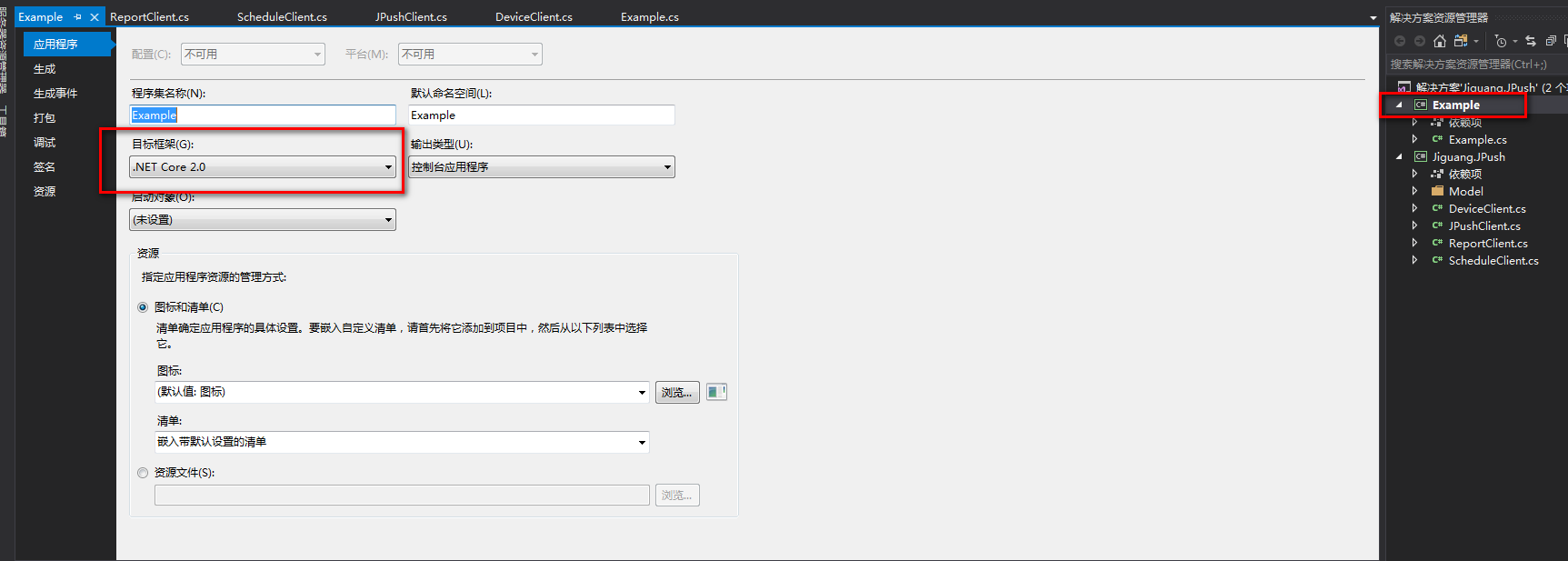Click dependencies icon under Example project
This screenshot has width=1568, height=561.
(x=1438, y=122)
